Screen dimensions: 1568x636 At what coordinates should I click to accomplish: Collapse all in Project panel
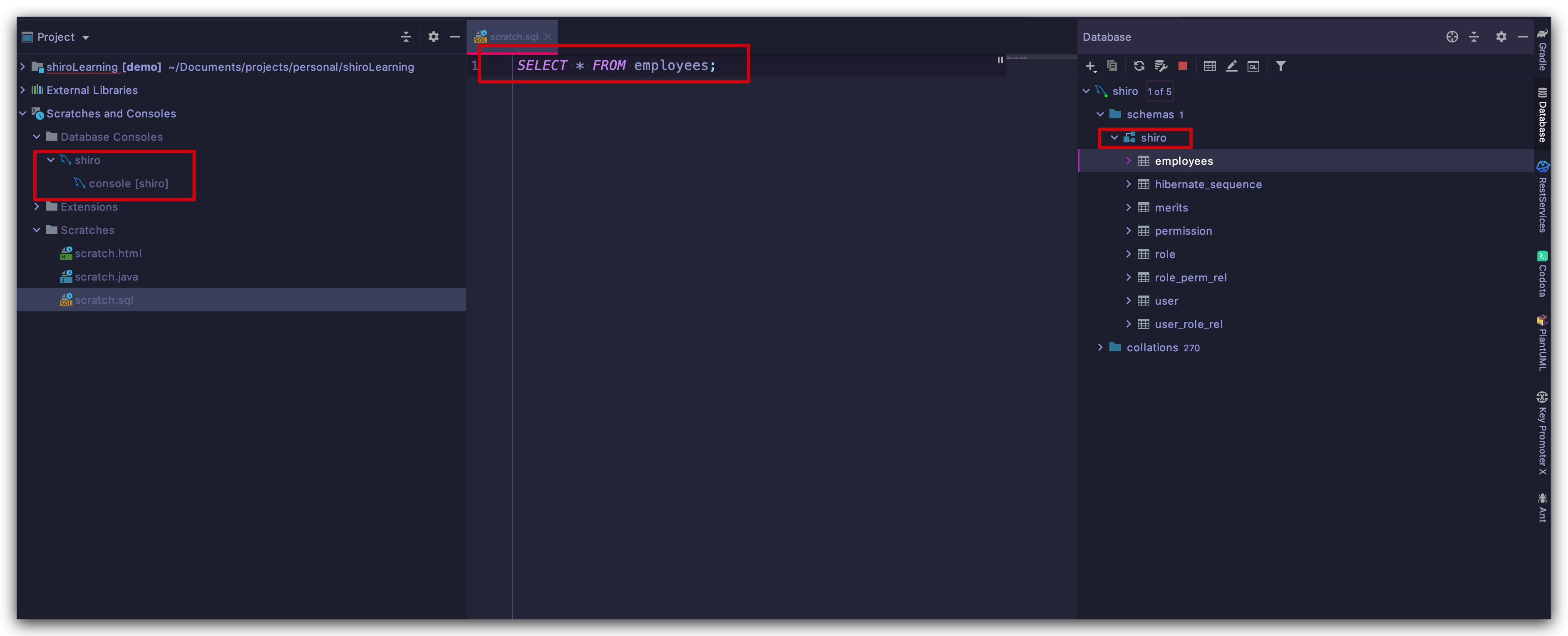point(406,37)
